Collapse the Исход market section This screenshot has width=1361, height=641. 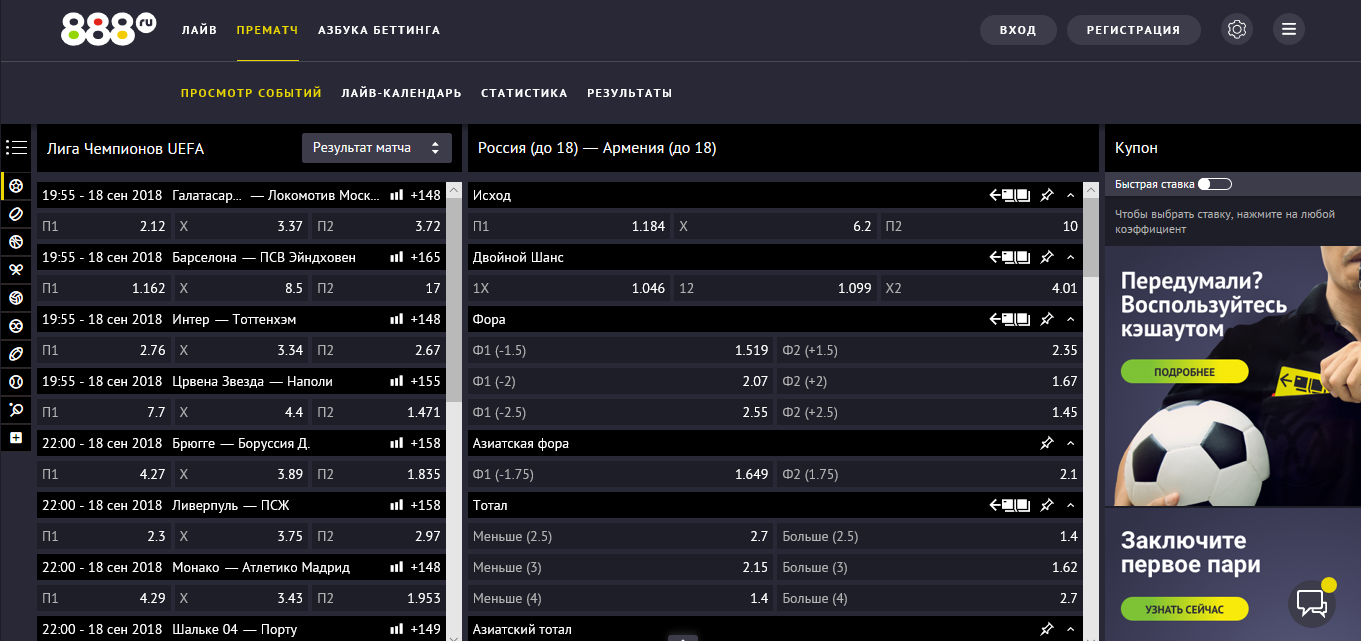click(x=1071, y=196)
